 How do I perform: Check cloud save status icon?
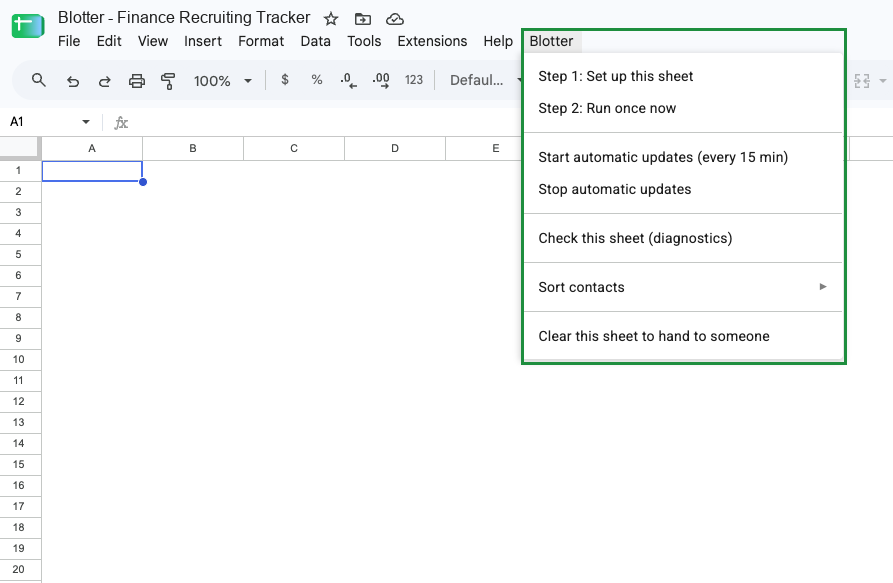coord(395,19)
